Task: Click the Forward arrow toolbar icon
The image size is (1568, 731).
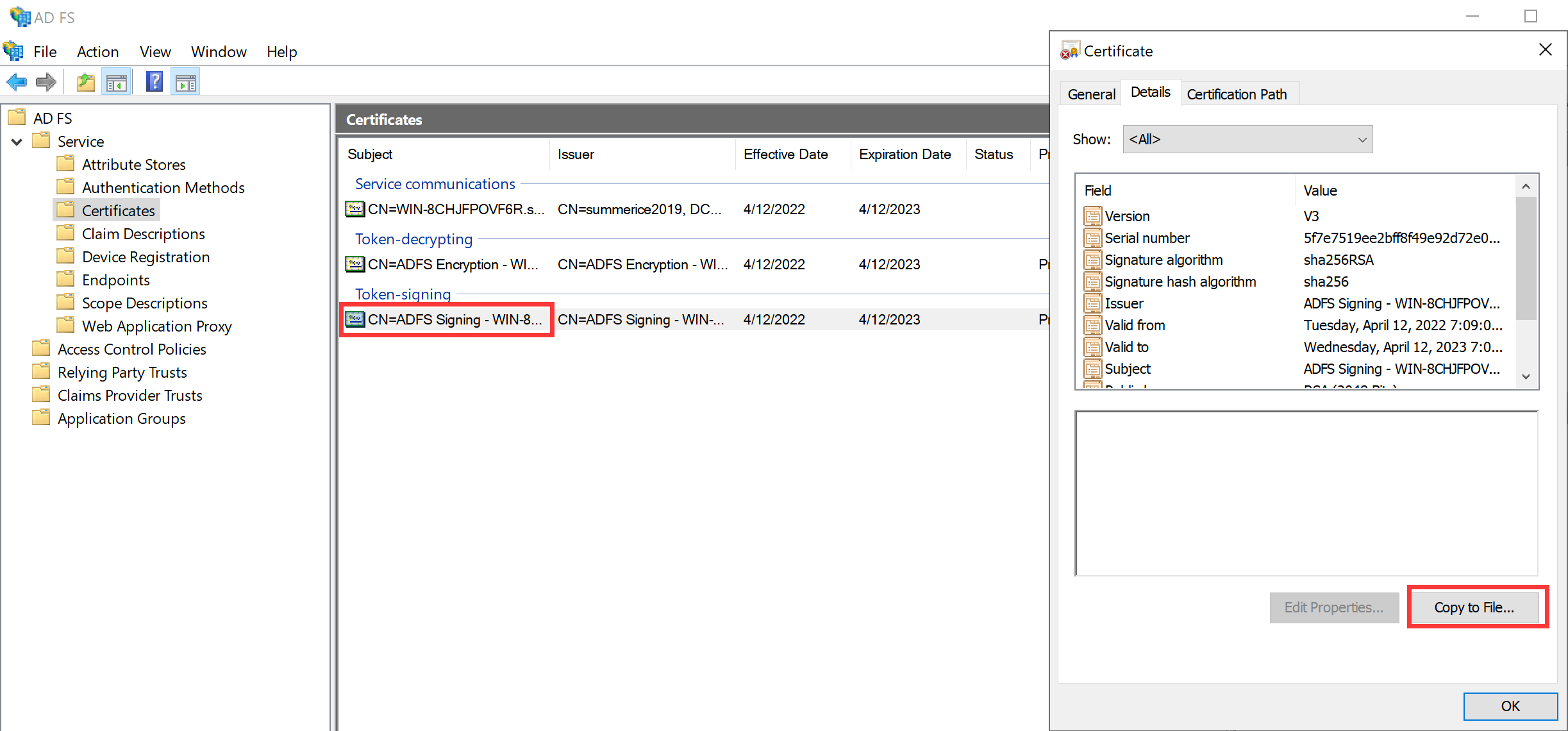Action: 46,82
